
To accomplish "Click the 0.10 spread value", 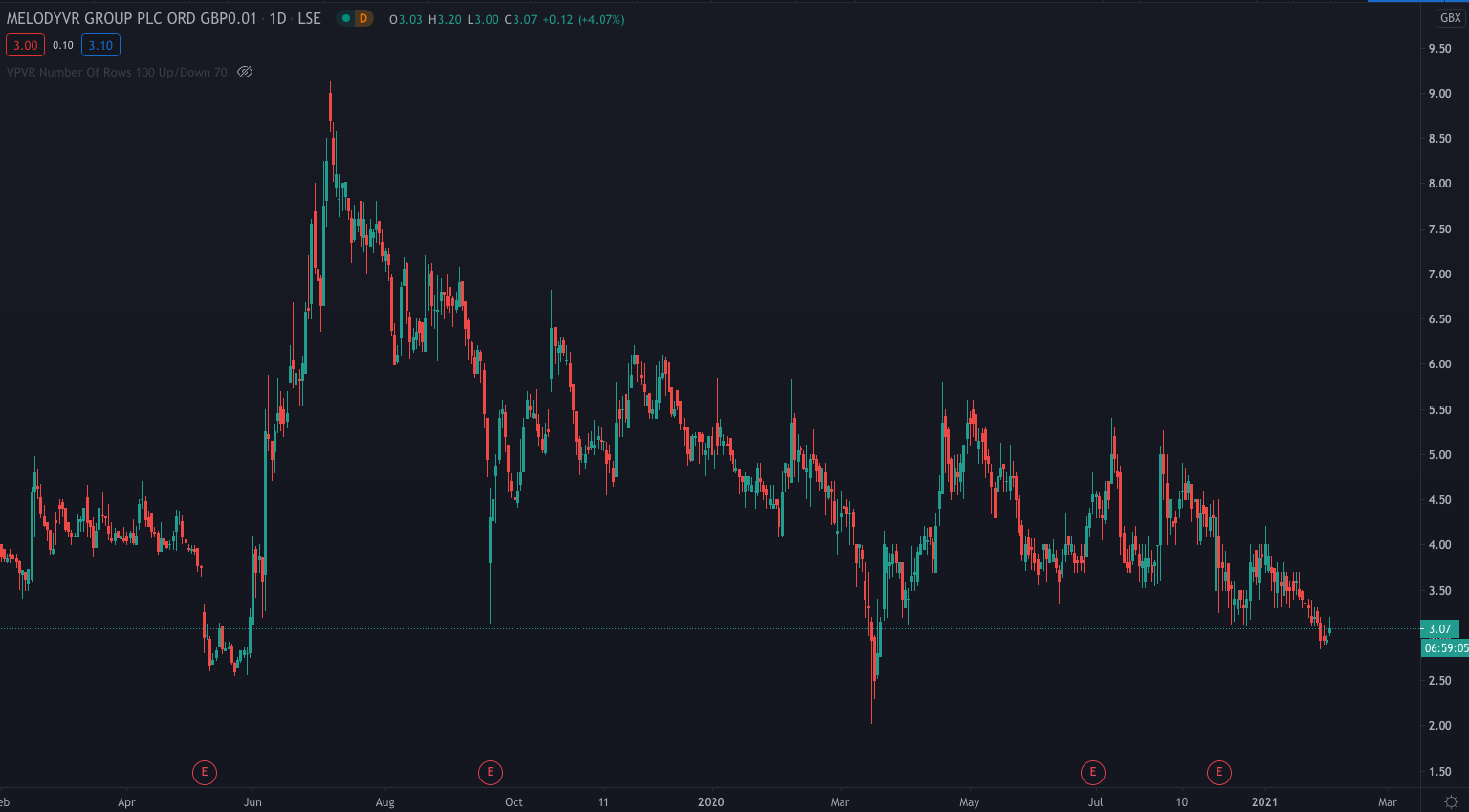I will tap(63, 45).
